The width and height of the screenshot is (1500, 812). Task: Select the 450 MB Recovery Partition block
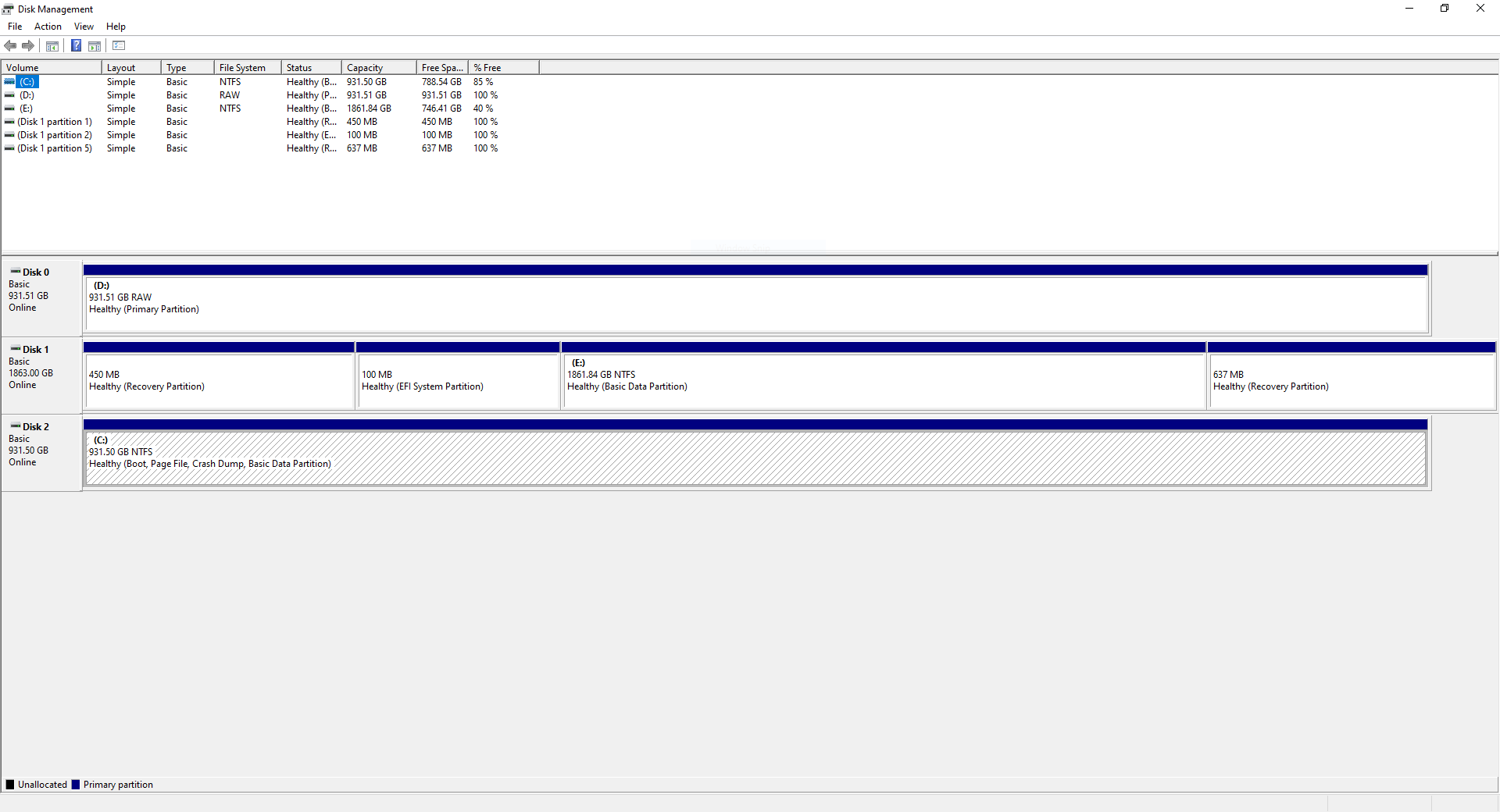(x=219, y=376)
